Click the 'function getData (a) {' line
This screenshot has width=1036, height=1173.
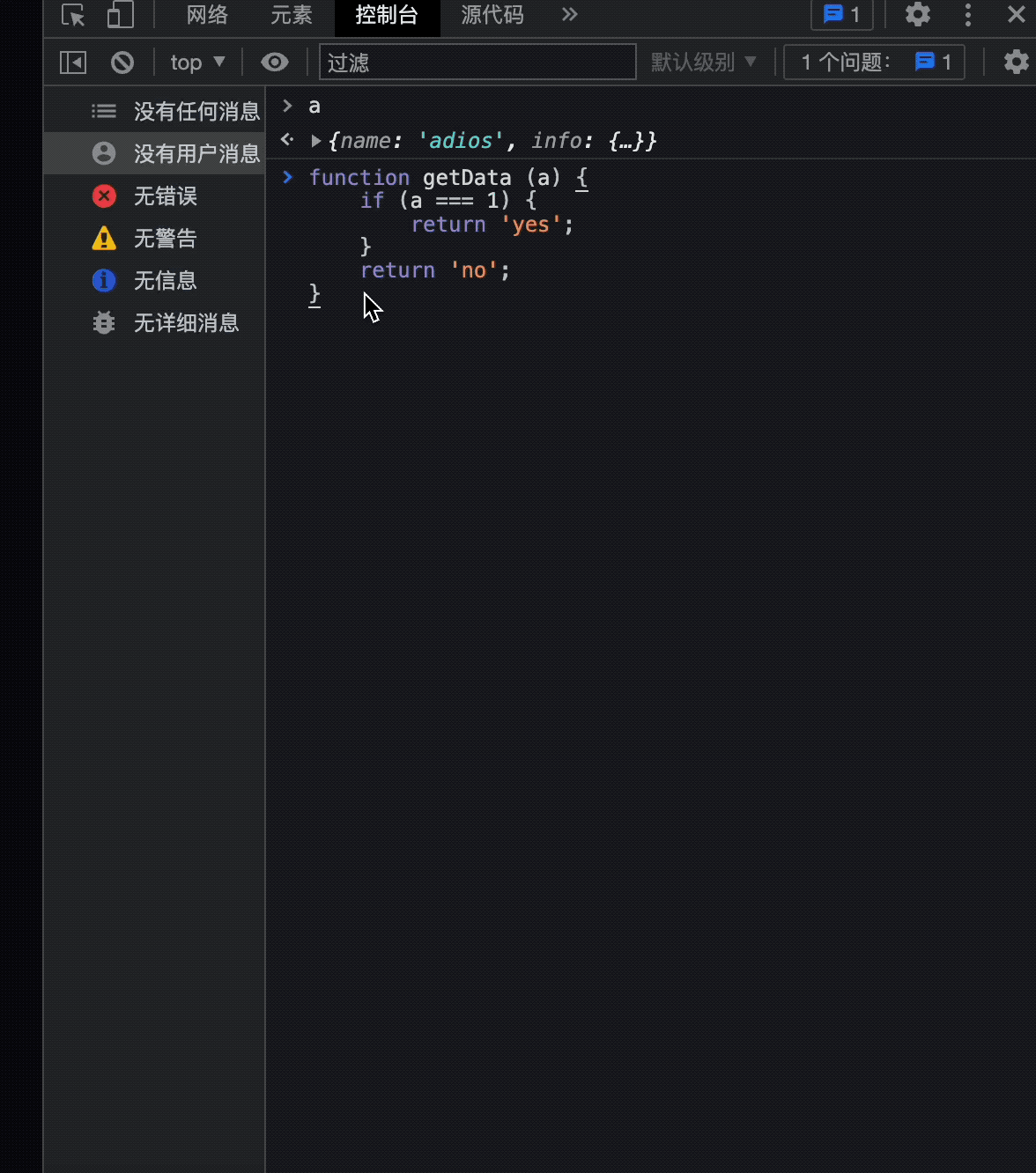pos(448,177)
